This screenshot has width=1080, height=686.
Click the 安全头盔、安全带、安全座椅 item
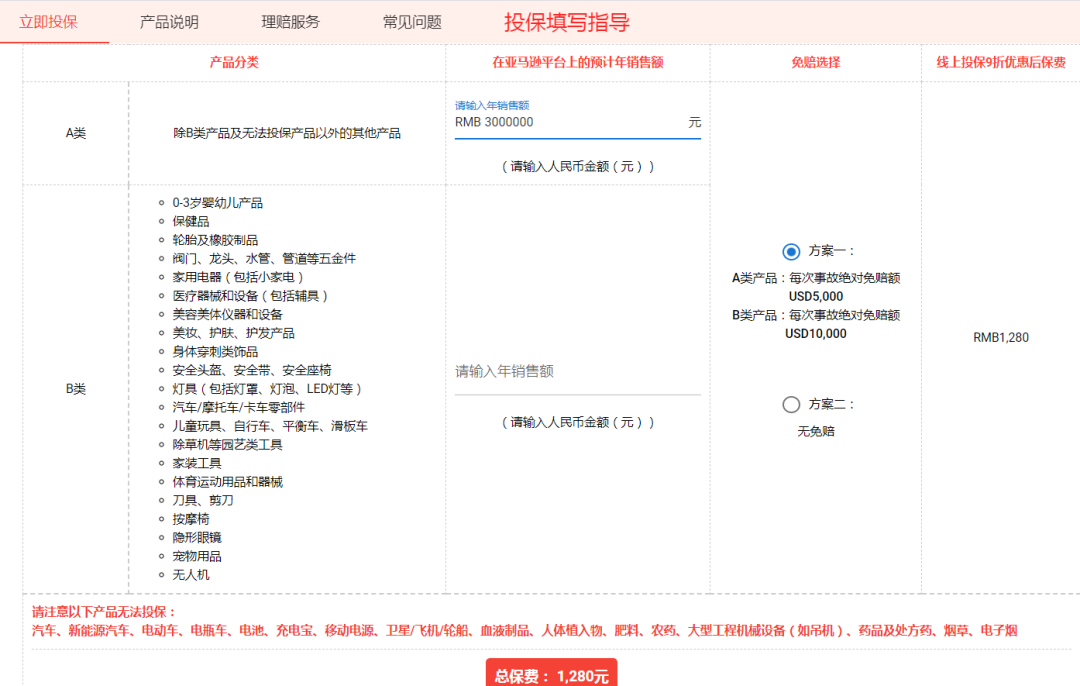coord(252,370)
